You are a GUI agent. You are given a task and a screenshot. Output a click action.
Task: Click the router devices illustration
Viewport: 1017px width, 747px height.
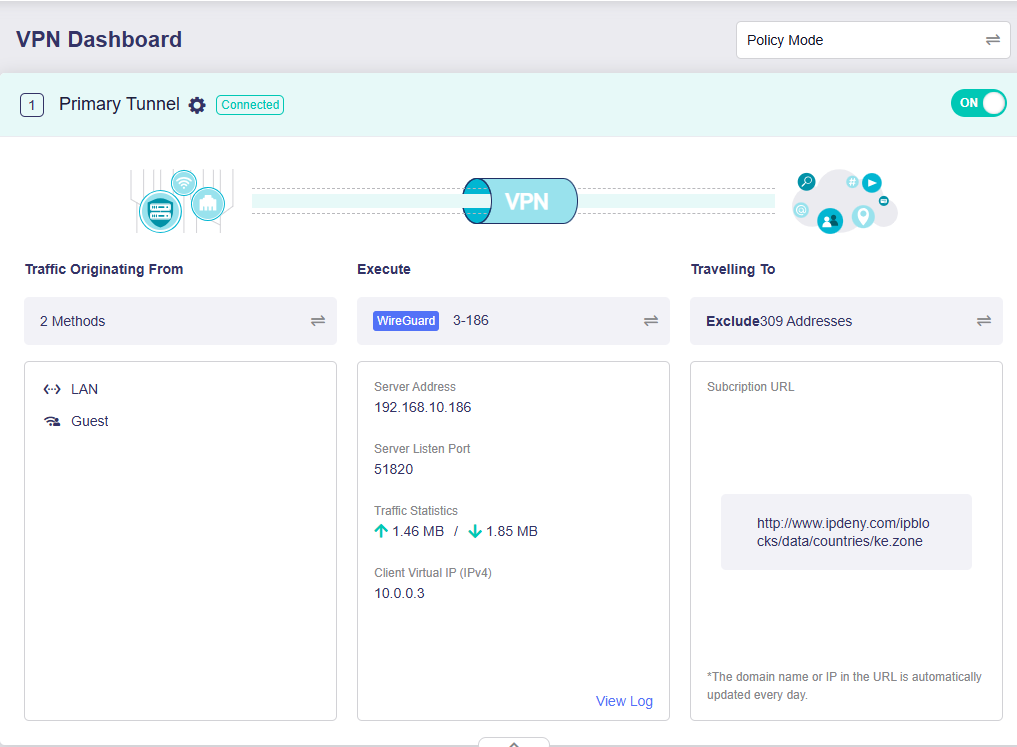click(182, 201)
